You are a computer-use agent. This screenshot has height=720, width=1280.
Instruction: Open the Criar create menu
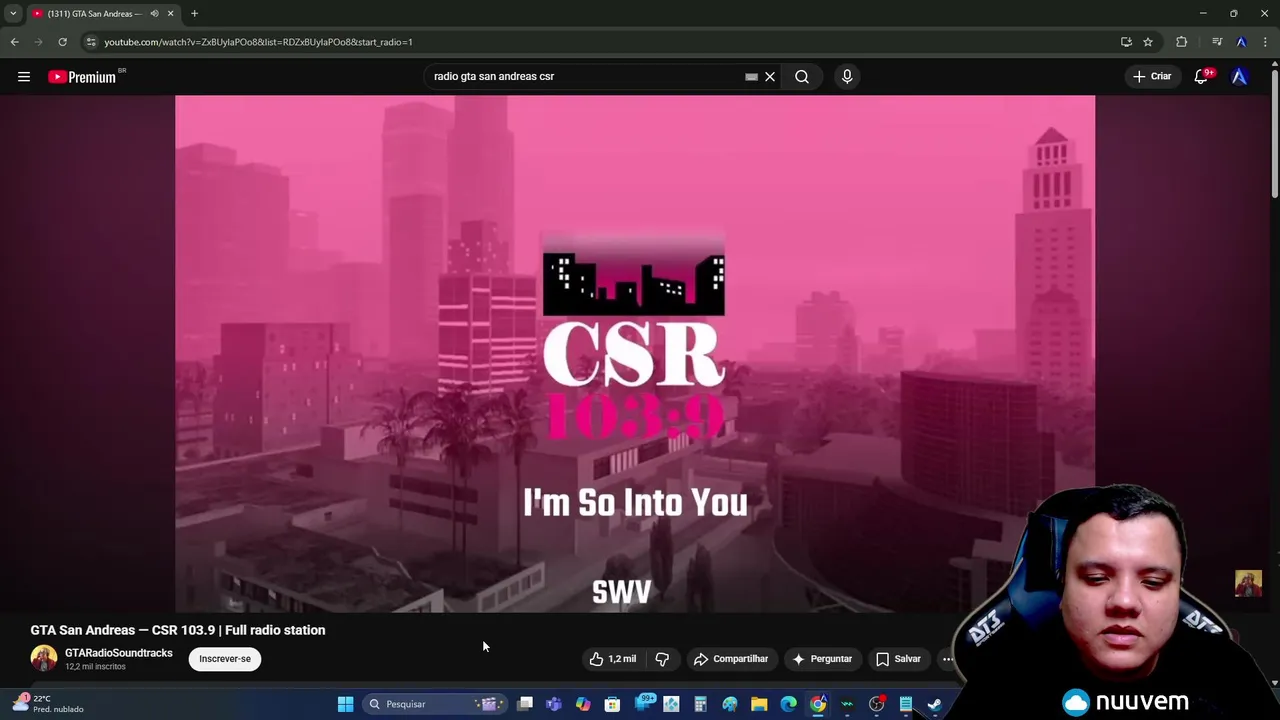coord(1152,76)
